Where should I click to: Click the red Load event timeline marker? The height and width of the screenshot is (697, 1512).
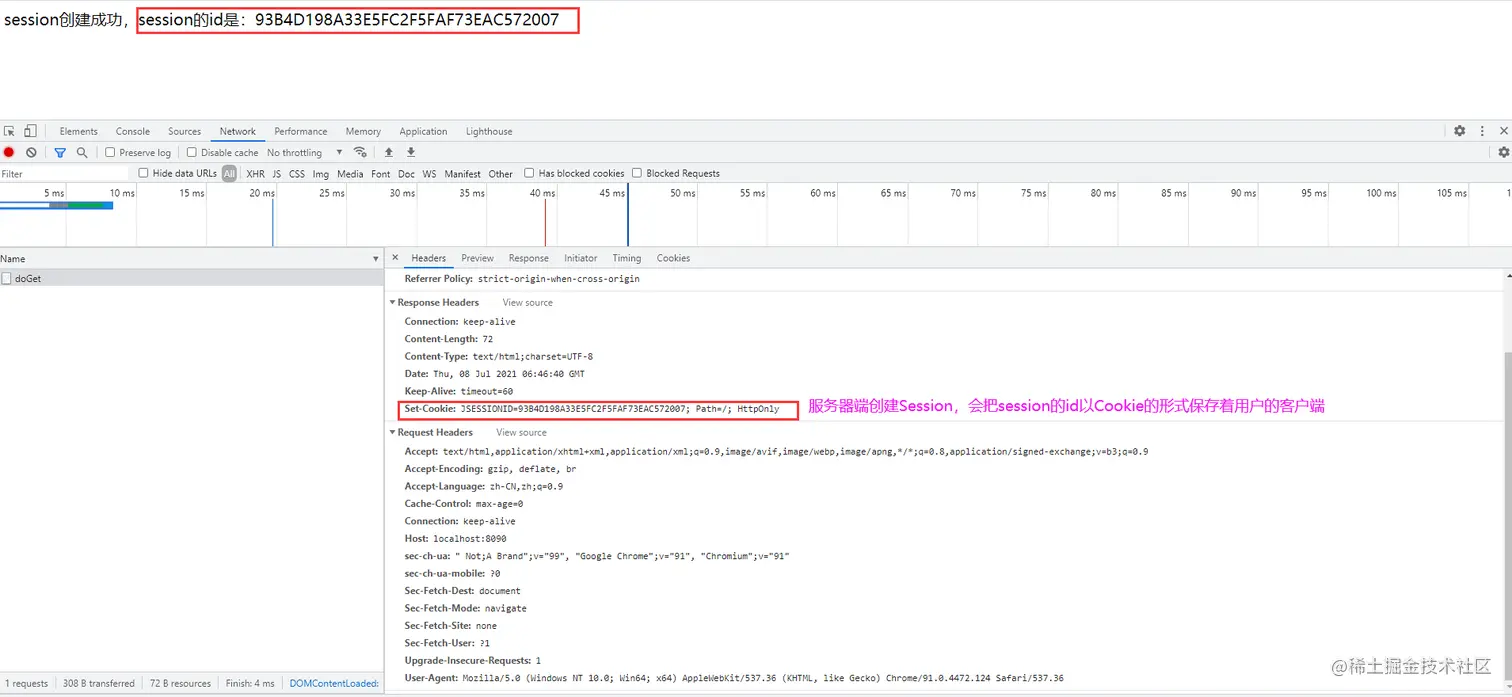point(545,221)
